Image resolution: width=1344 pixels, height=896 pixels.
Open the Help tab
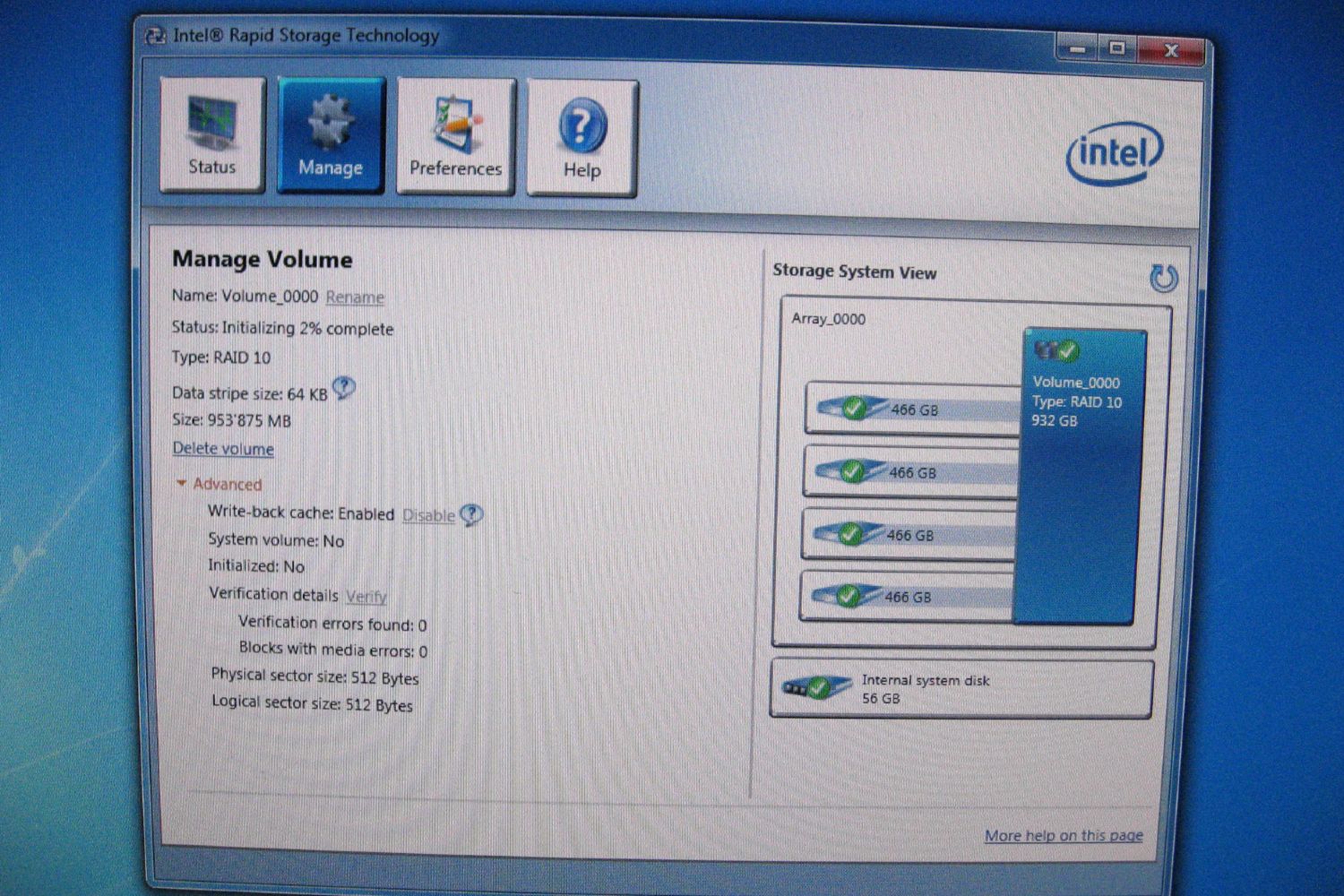pyautogui.click(x=582, y=138)
